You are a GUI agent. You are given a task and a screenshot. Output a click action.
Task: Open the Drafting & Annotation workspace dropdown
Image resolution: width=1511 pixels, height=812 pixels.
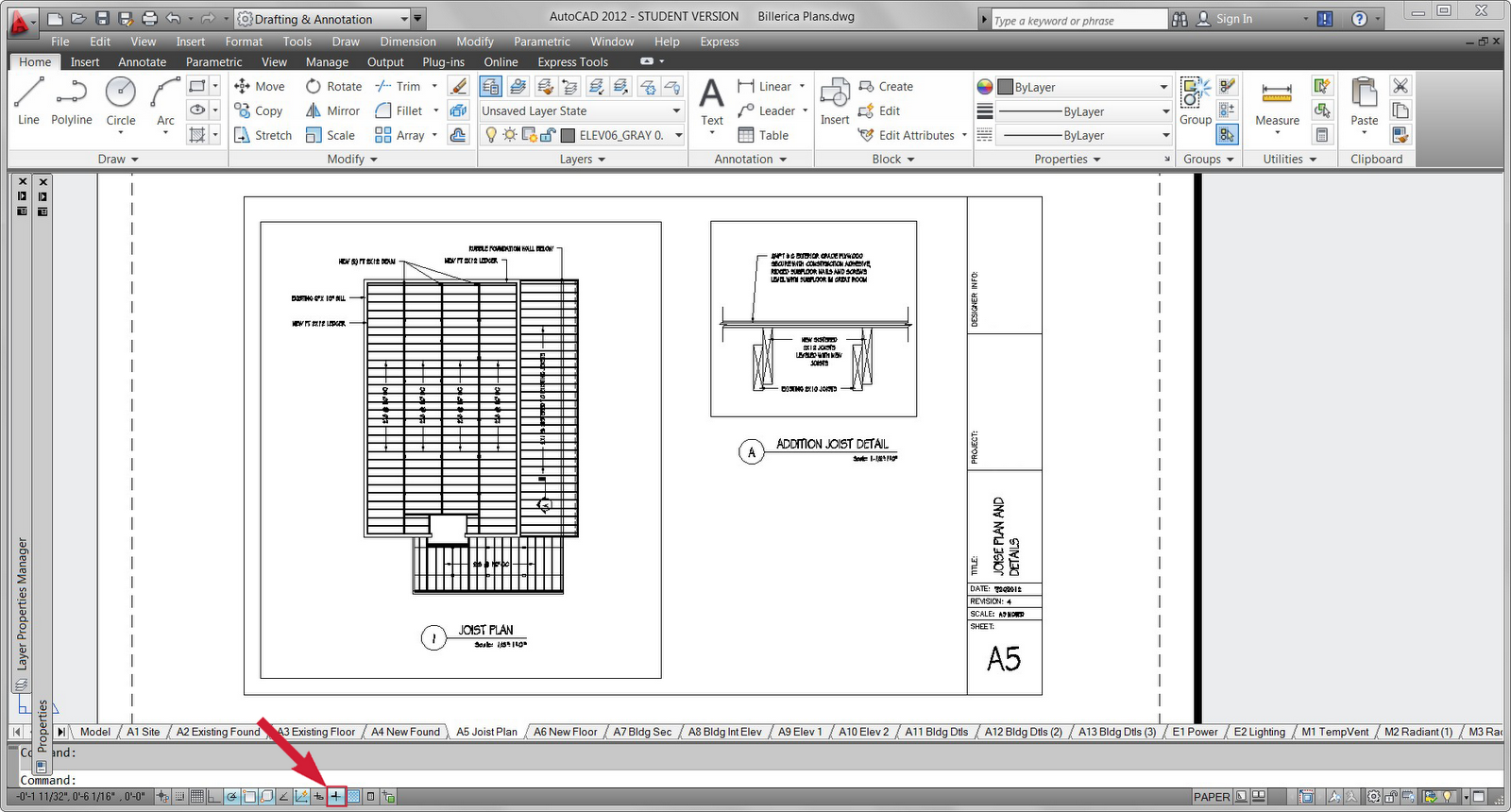click(x=322, y=19)
